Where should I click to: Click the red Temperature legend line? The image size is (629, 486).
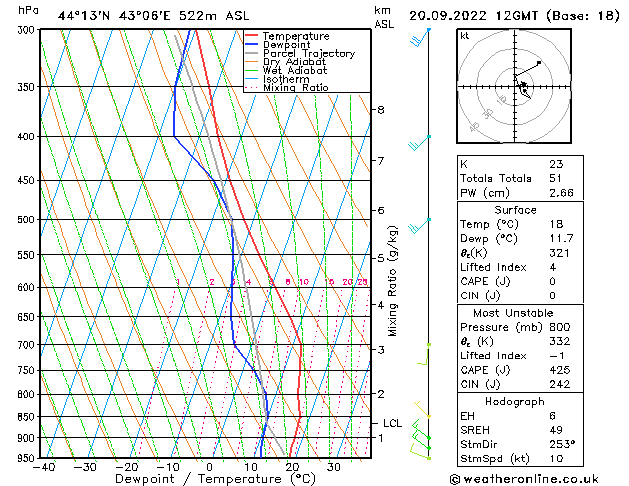tap(255, 36)
